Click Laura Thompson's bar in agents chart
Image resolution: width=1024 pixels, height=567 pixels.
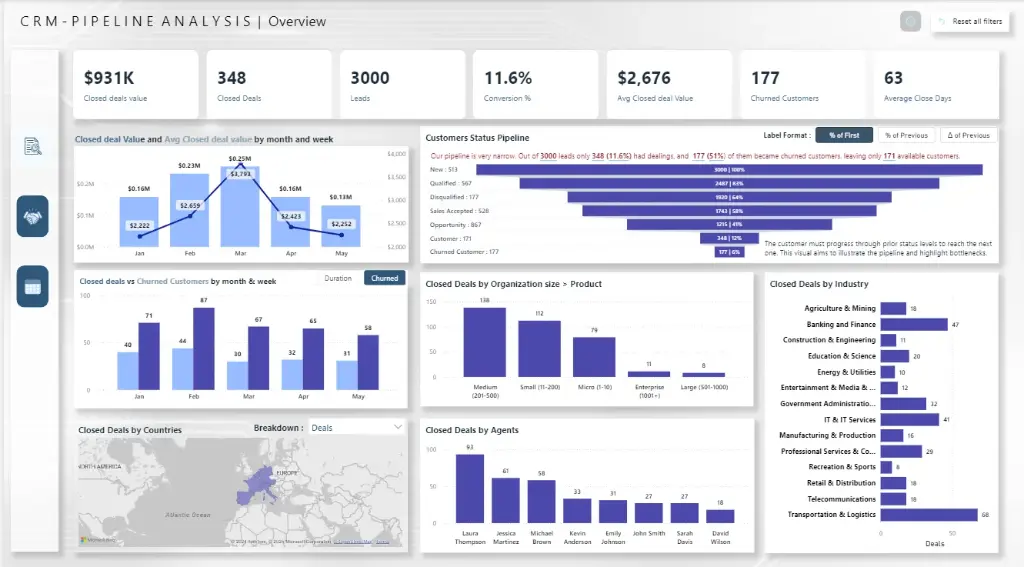tap(470, 489)
